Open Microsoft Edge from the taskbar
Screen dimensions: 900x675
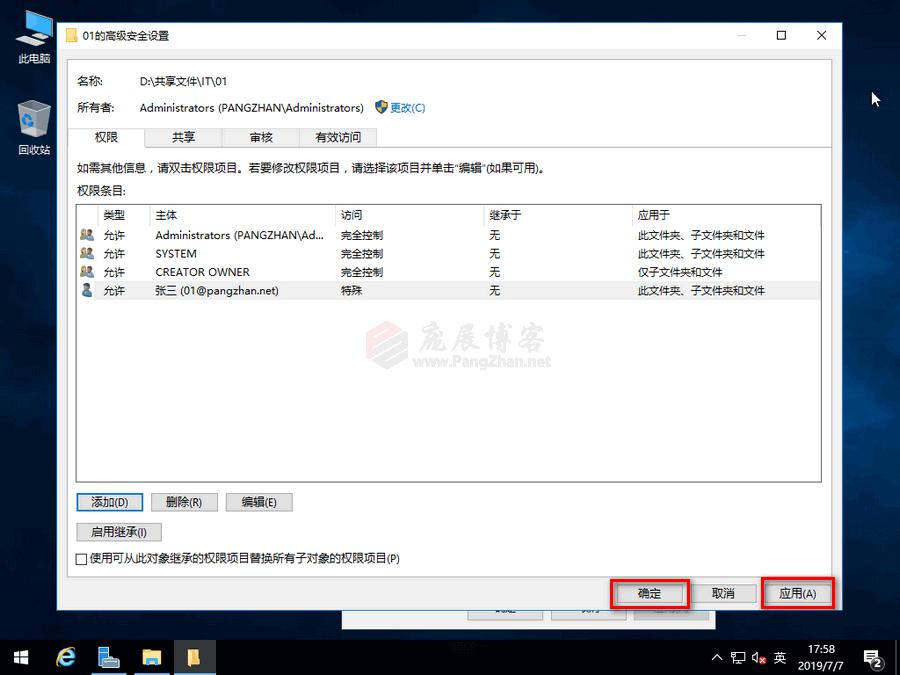click(x=66, y=657)
